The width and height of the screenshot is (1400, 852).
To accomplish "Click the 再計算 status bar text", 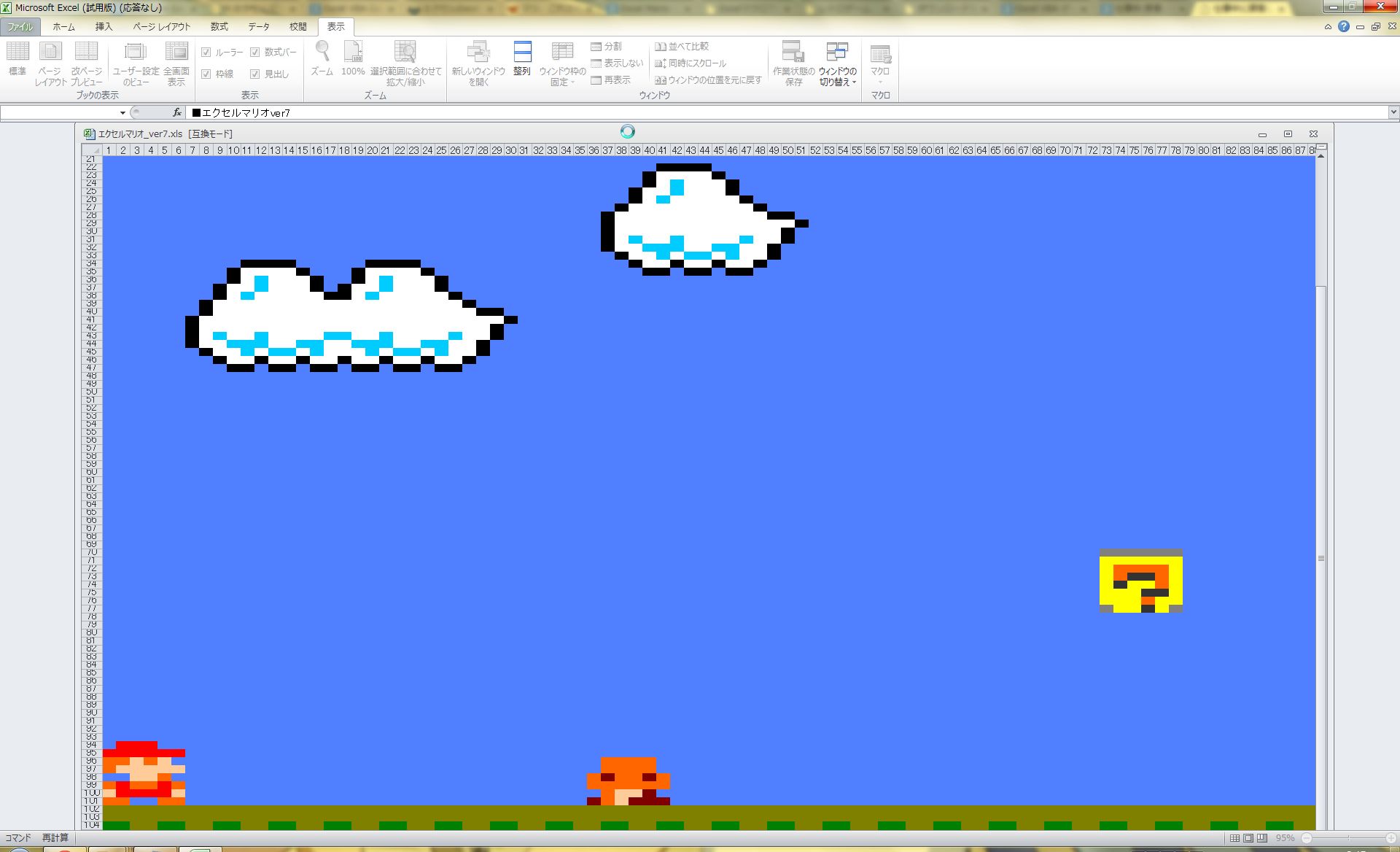I will (55, 838).
